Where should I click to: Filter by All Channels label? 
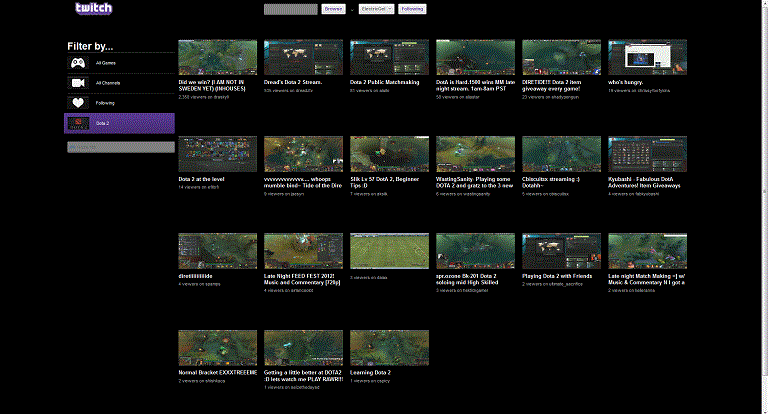[x=108, y=83]
